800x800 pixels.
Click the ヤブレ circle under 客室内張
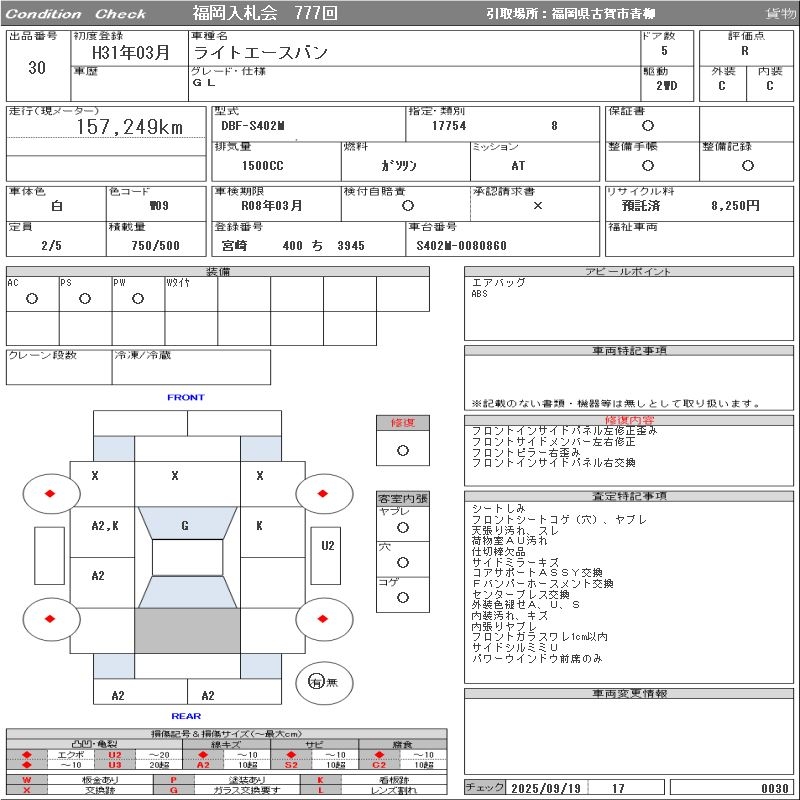click(x=403, y=528)
